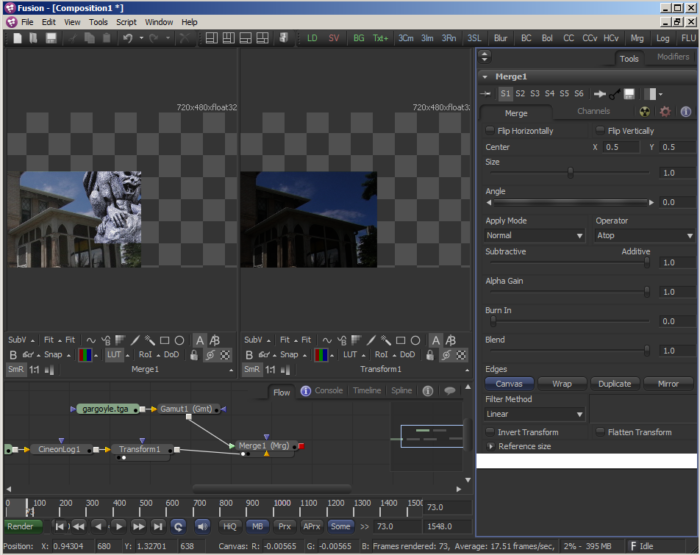Set Edges to Wrap
Viewport: 700px width, 555px height.
(562, 384)
